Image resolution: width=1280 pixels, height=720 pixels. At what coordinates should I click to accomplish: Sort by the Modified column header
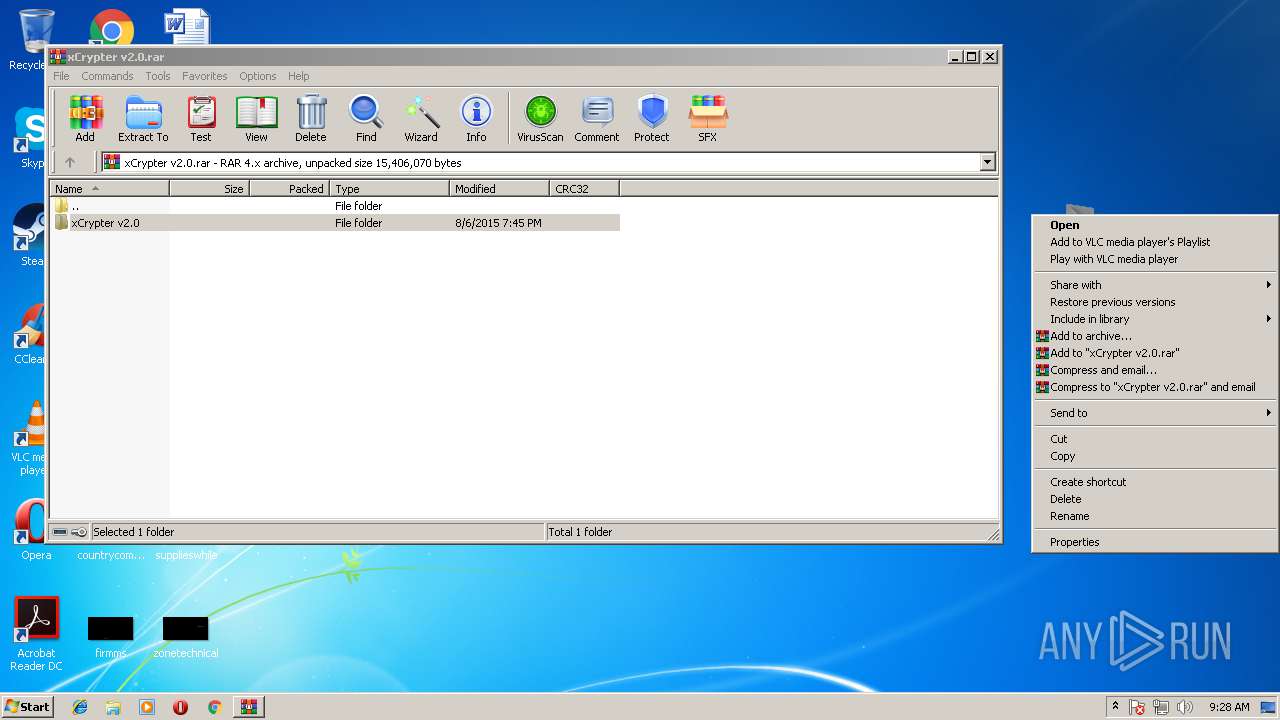499,188
